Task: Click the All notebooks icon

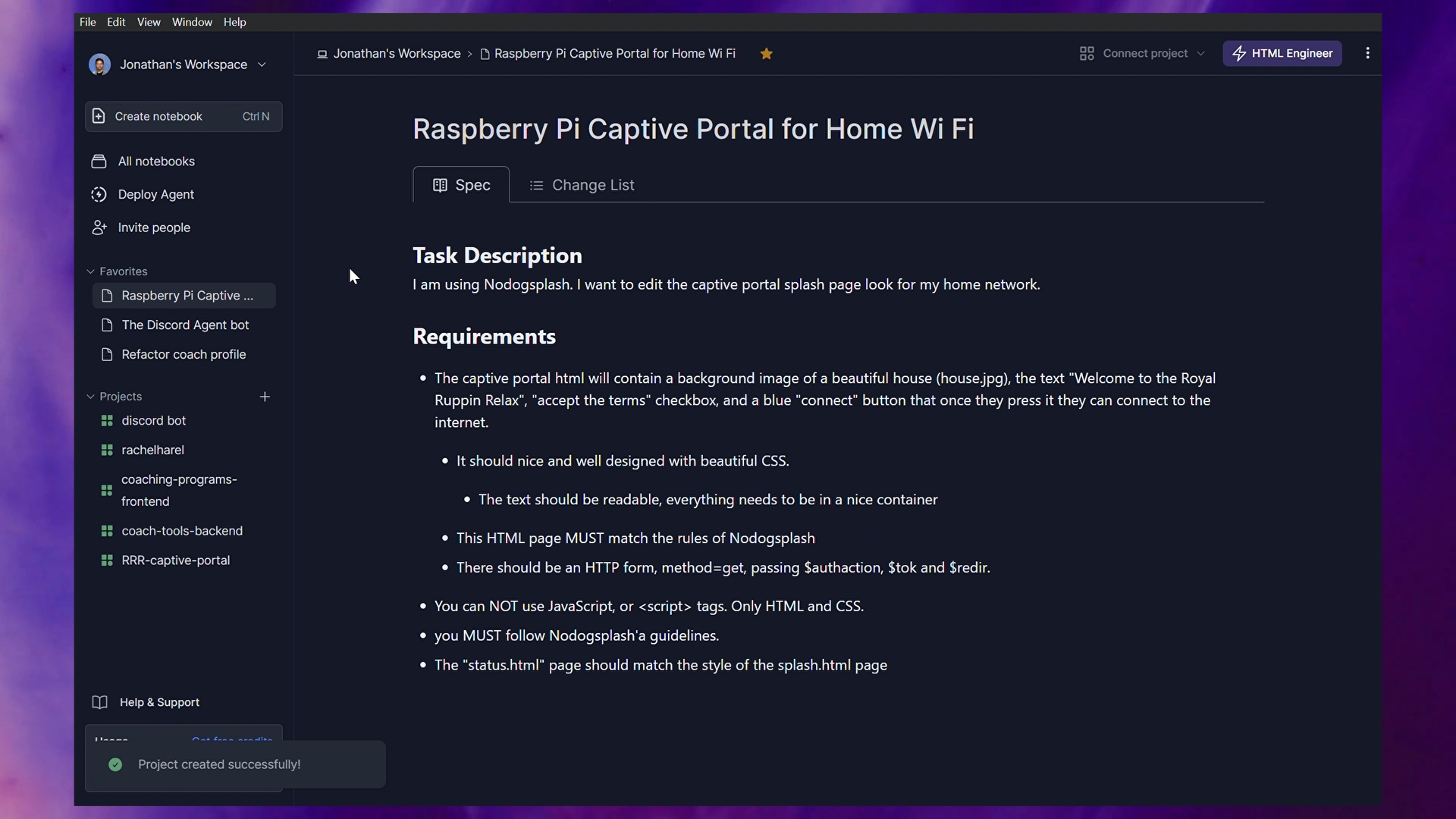Action: click(99, 162)
